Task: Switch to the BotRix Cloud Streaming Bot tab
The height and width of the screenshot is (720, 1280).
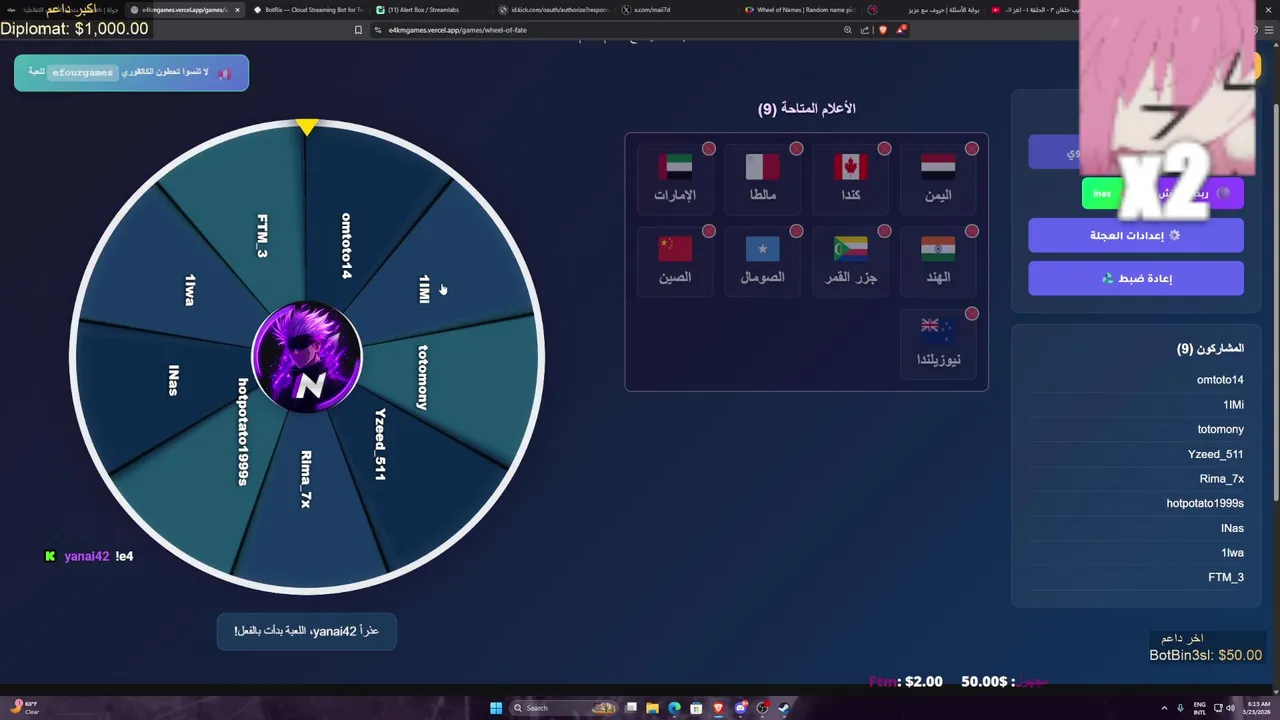Action: click(308, 10)
